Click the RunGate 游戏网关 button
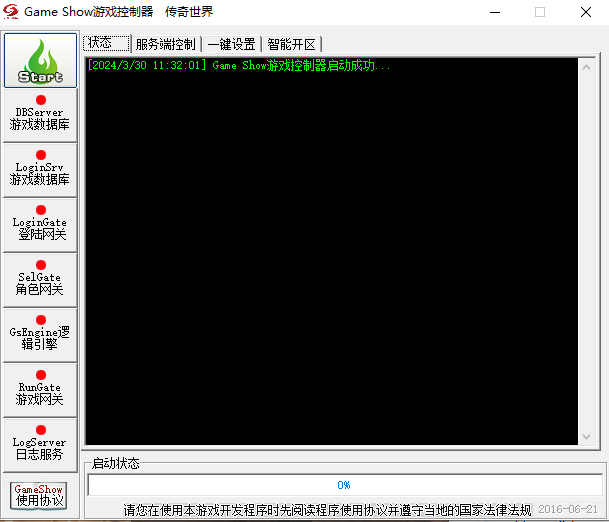 click(40, 390)
